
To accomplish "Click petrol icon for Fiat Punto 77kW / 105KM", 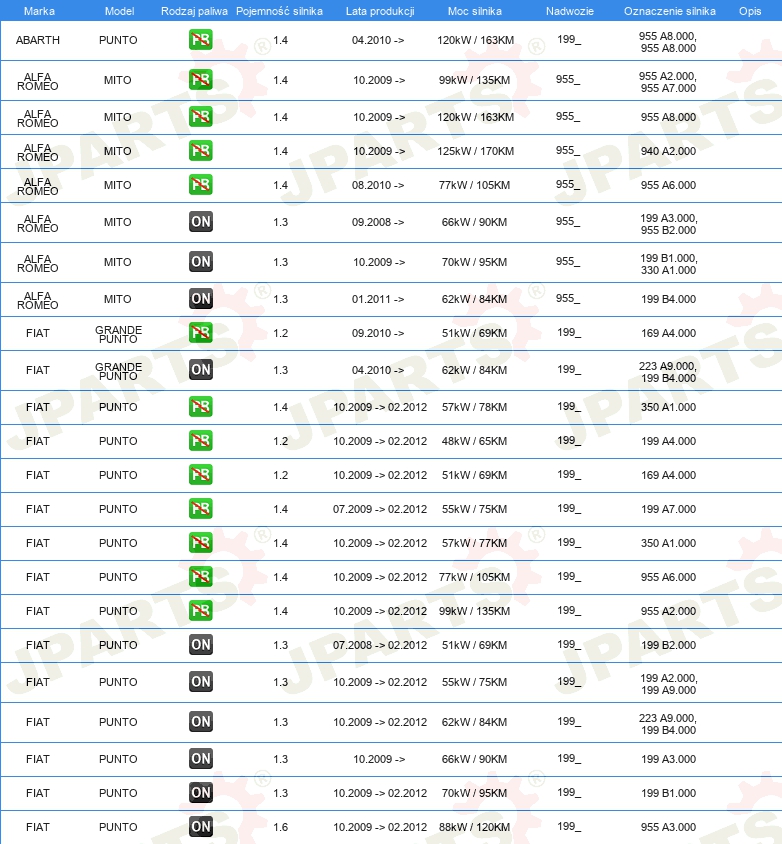I will point(201,576).
